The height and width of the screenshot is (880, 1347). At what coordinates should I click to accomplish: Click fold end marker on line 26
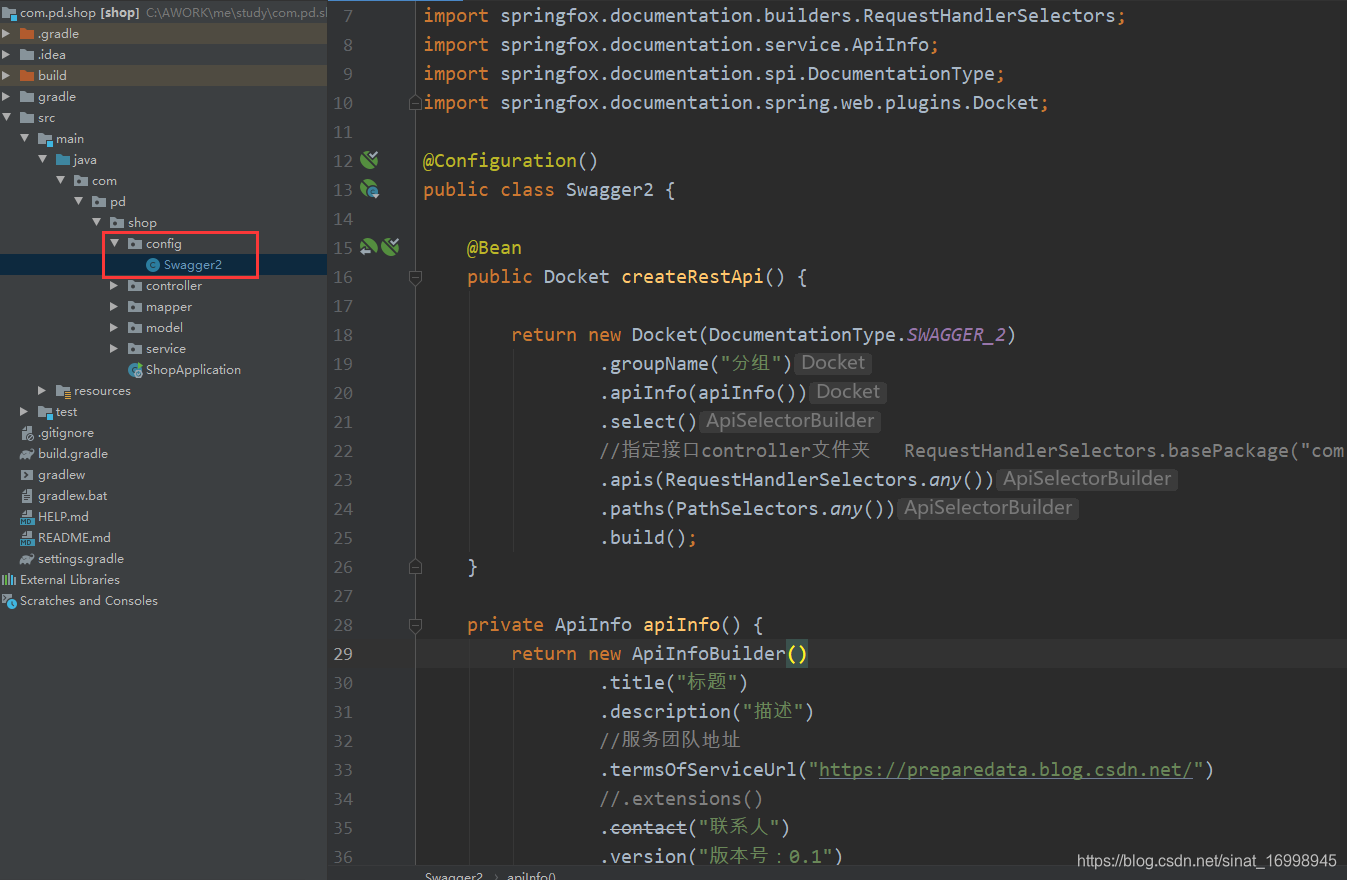(x=415, y=567)
